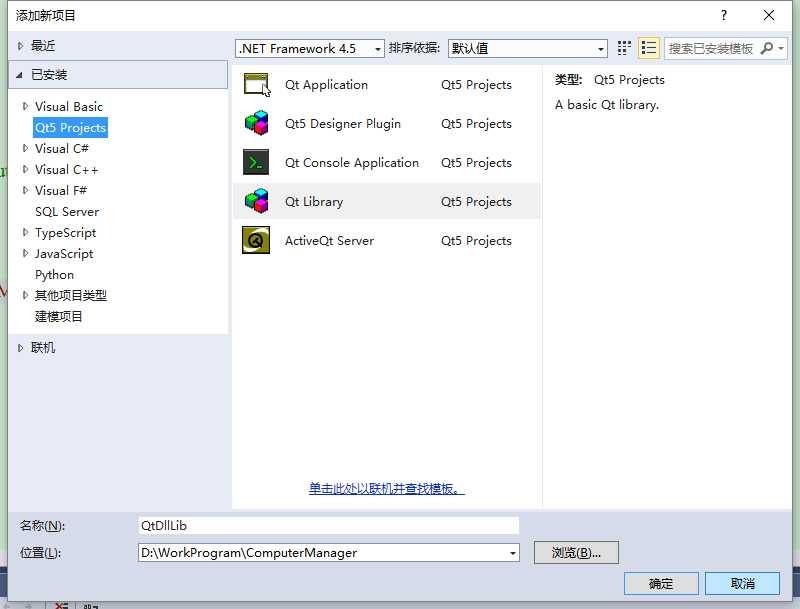Screen dimensions: 800x609
Task: Click the 浏览(B)... button
Action: point(576,552)
